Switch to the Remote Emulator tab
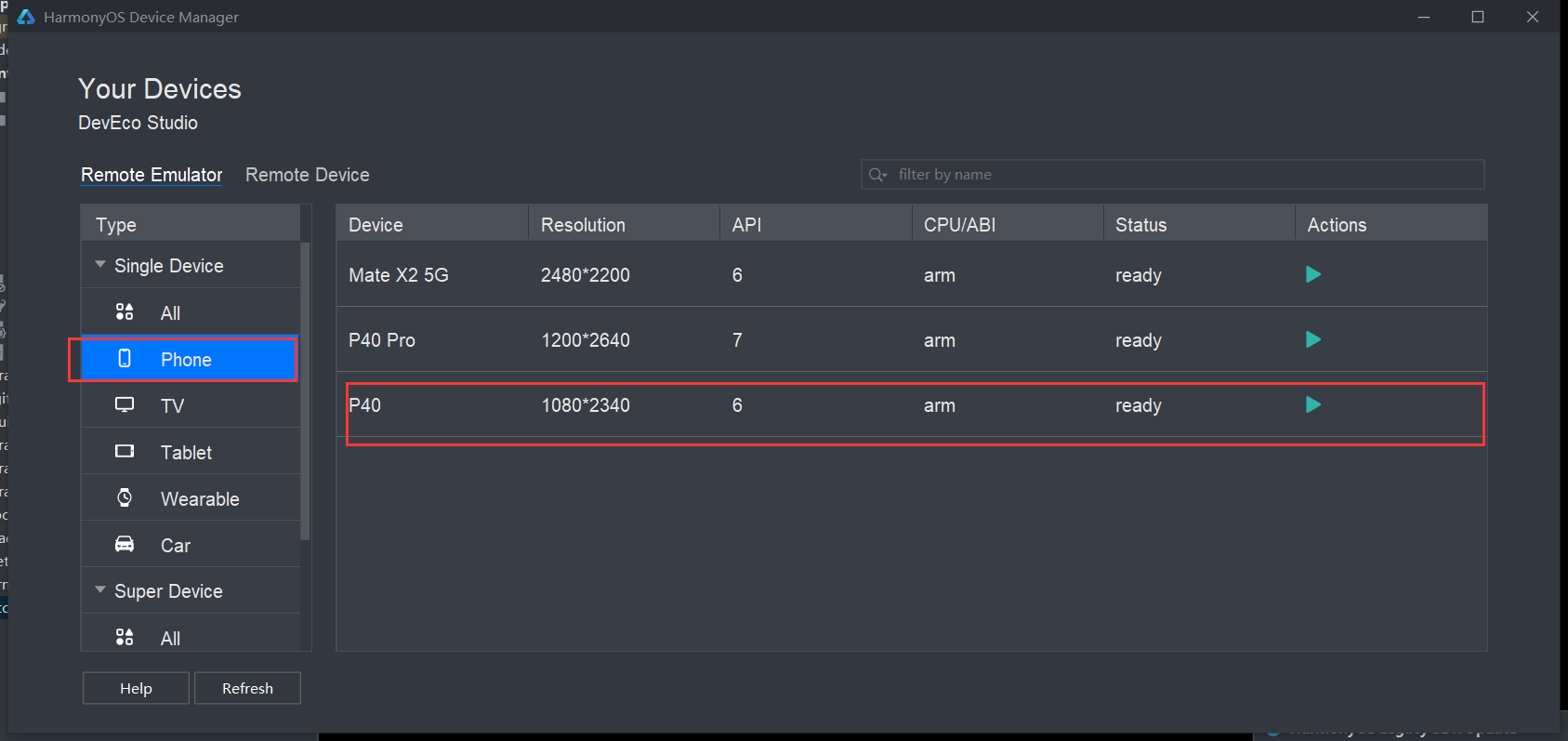This screenshot has height=741, width=1568. (x=152, y=175)
